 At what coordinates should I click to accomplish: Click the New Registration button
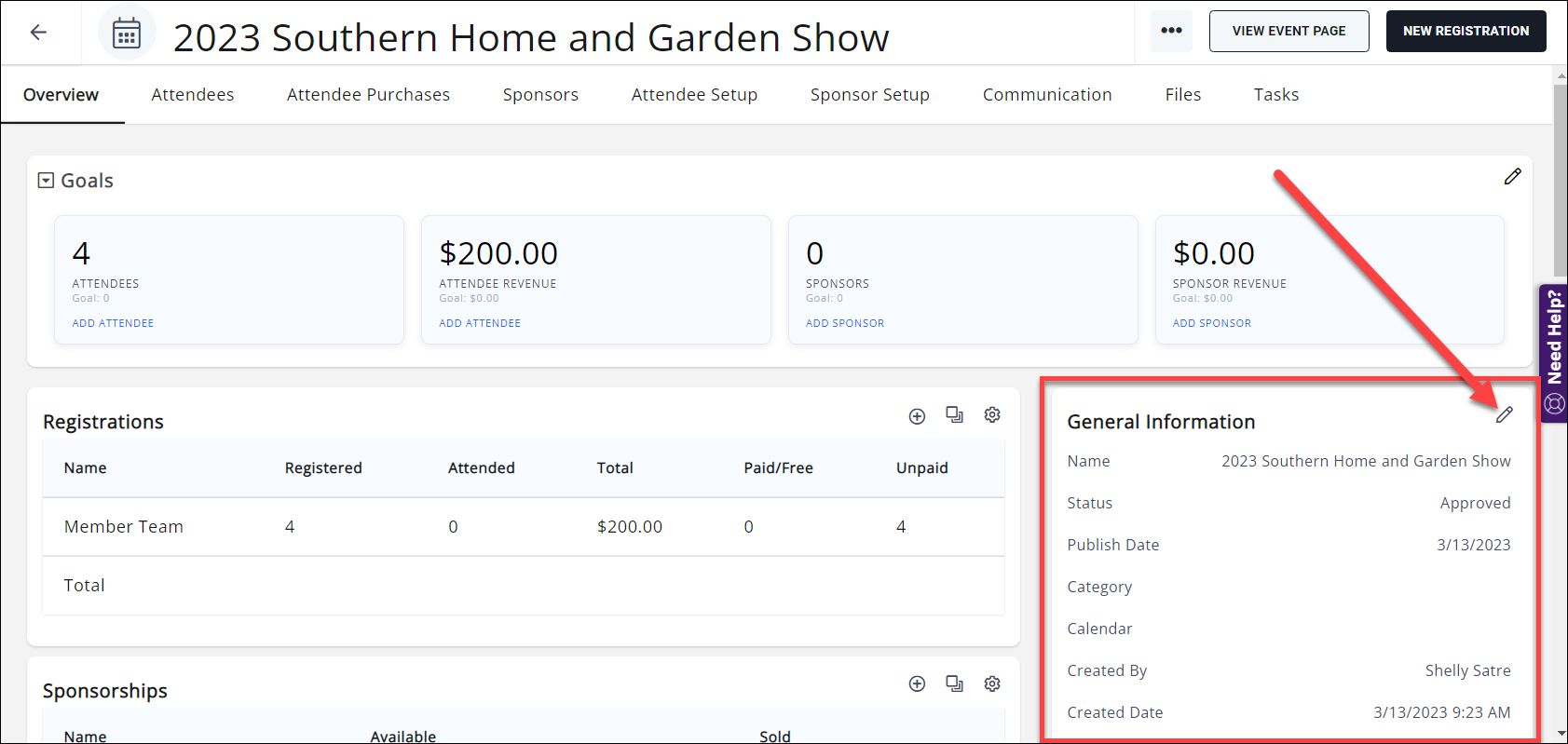coord(1466,32)
